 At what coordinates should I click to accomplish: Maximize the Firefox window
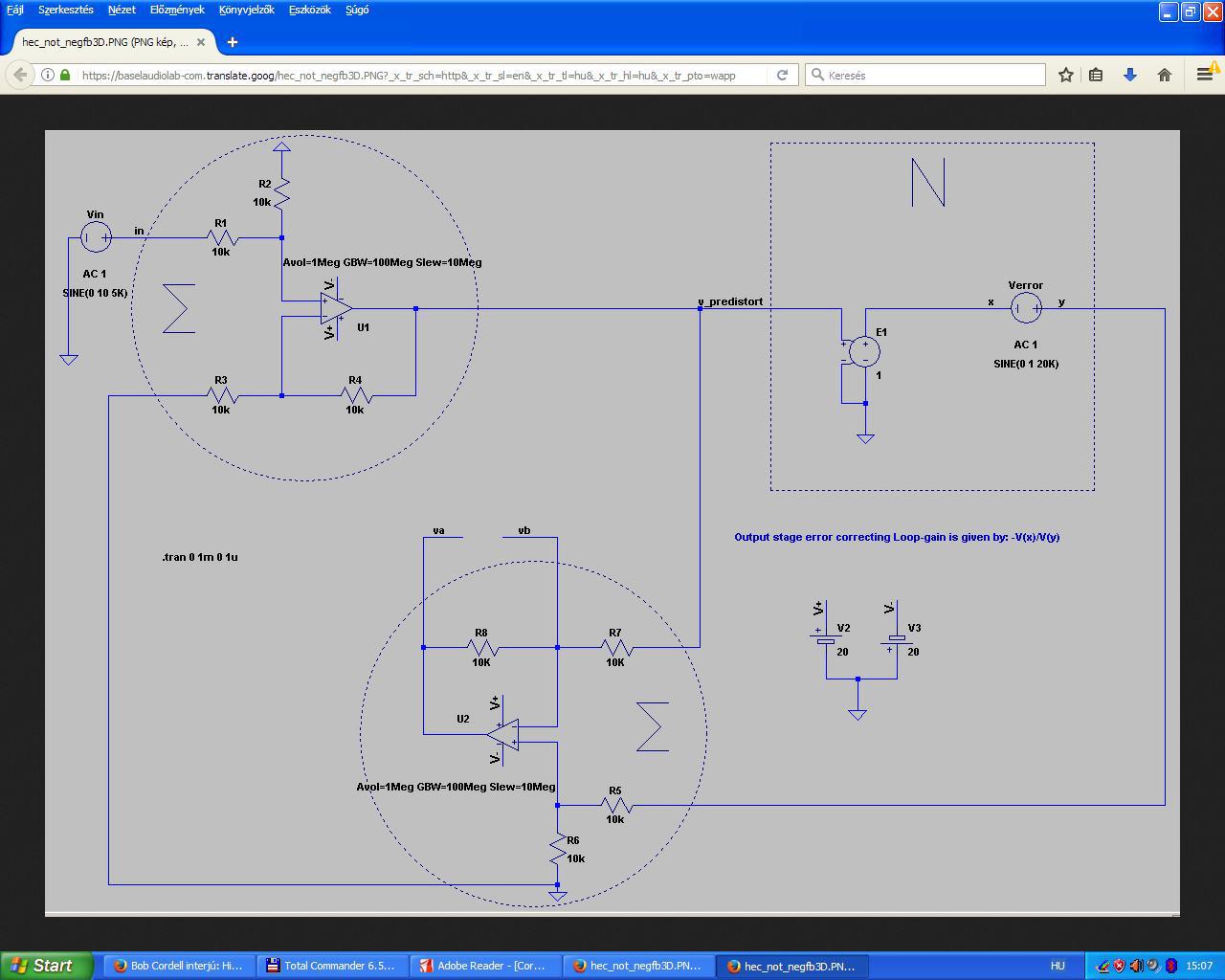(x=1191, y=11)
